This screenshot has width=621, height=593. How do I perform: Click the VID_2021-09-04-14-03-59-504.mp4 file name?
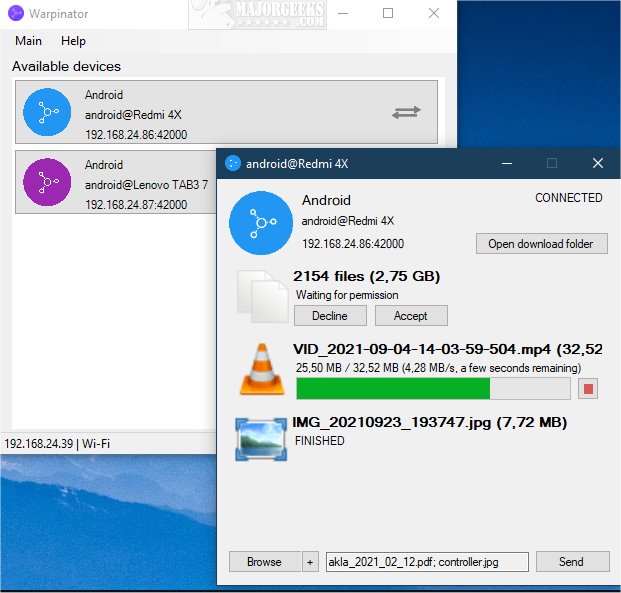pos(422,349)
